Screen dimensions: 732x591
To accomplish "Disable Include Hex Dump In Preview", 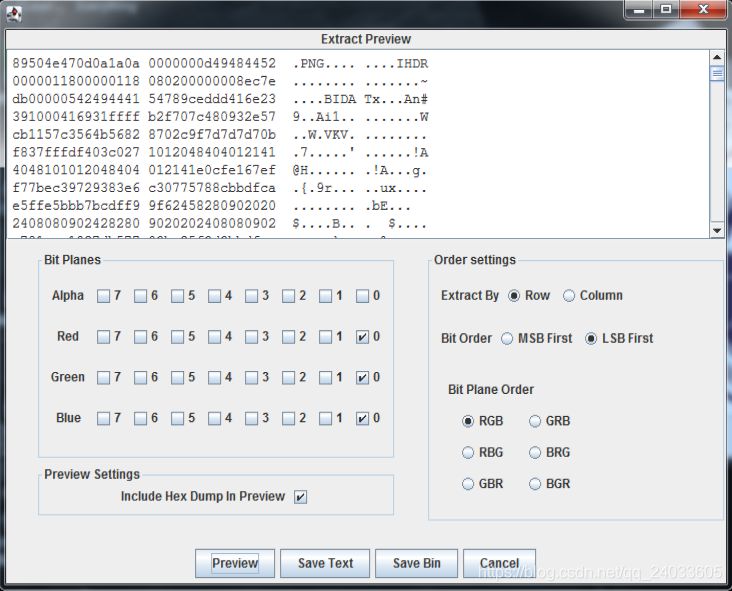I will coord(300,497).
